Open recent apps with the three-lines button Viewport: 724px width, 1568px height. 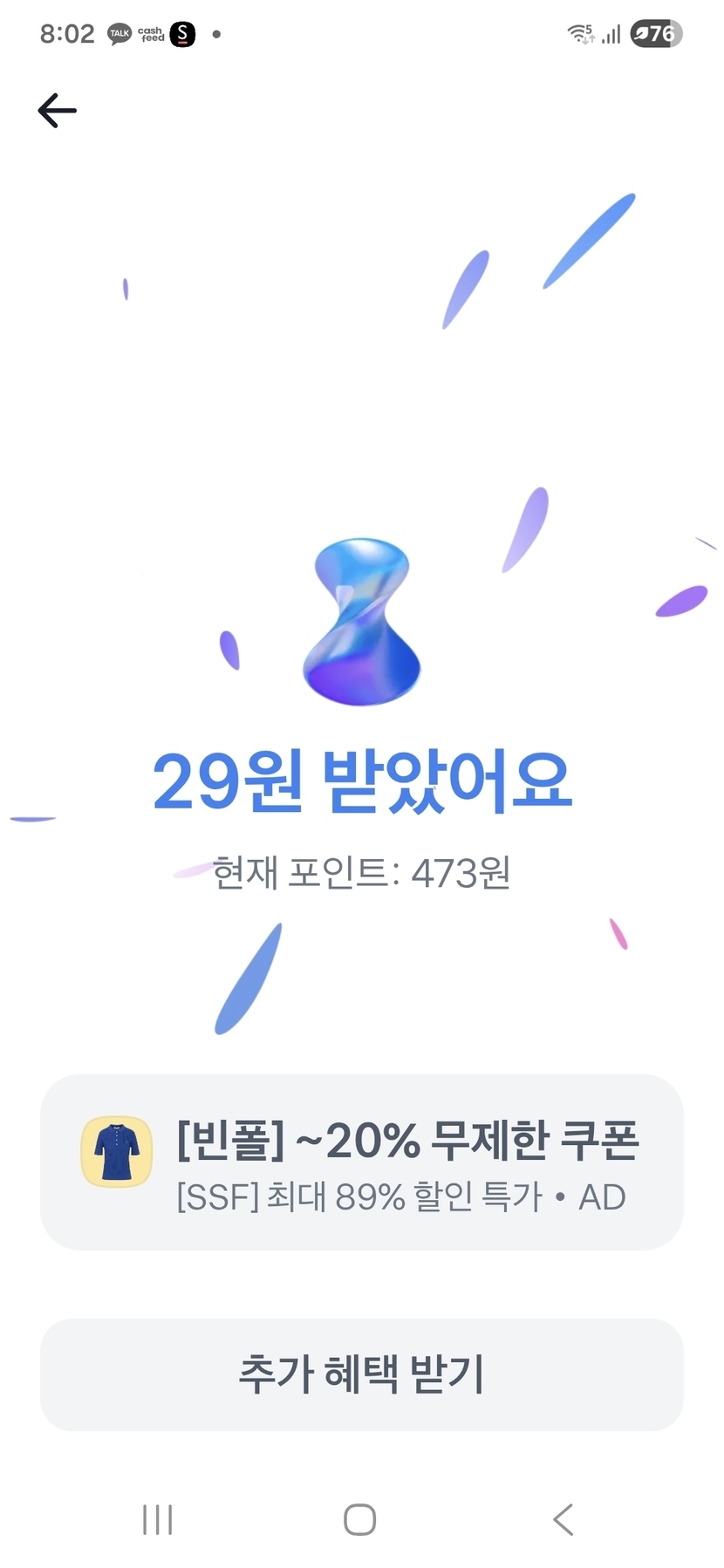coord(157,1519)
